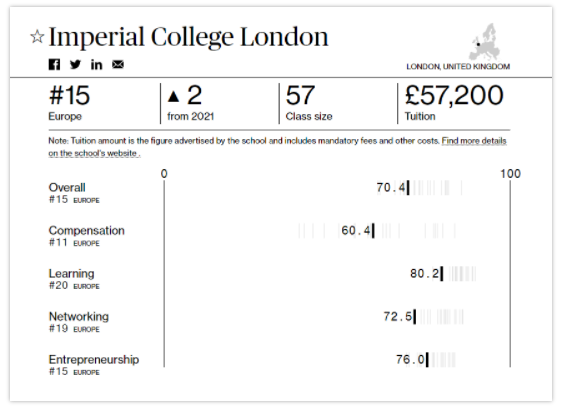Open the Find more details link
The width and height of the screenshot is (568, 419).
(x=474, y=141)
